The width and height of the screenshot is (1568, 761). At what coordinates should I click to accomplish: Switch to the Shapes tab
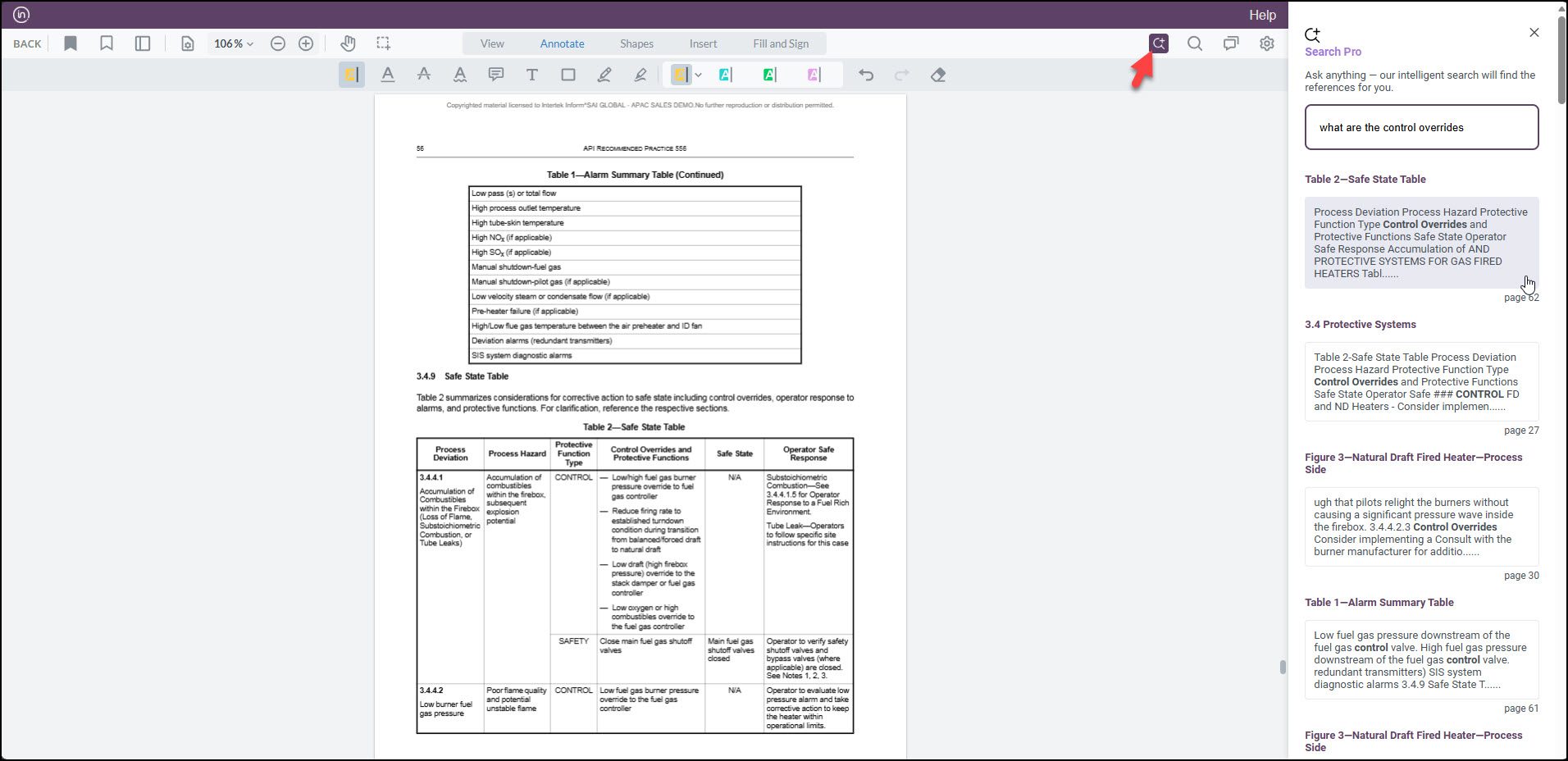[x=636, y=43]
